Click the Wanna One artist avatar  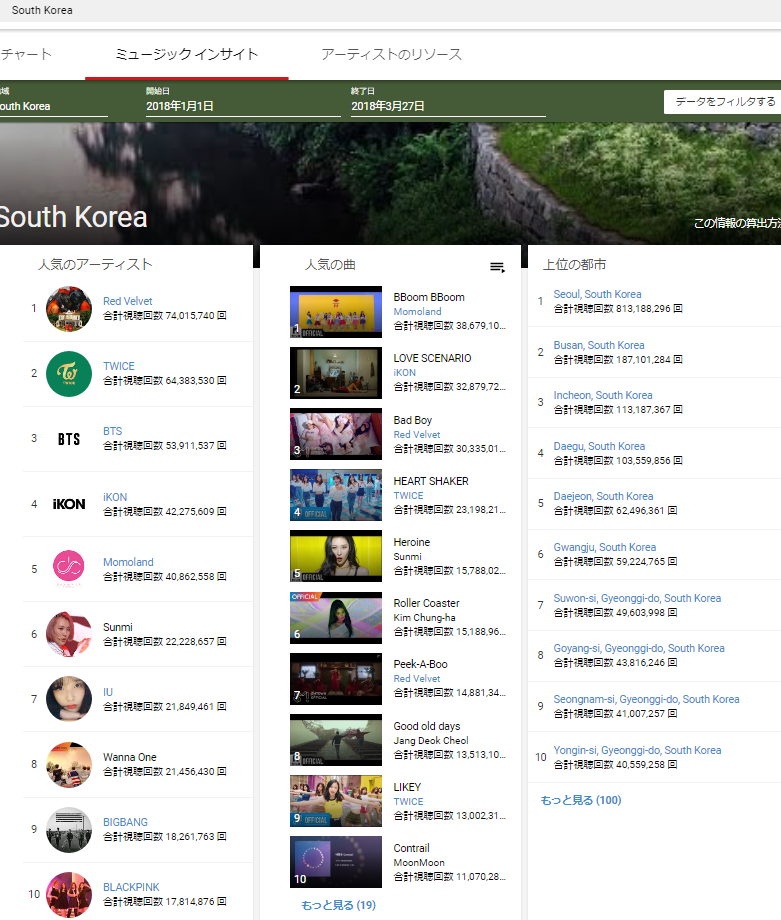click(69, 765)
